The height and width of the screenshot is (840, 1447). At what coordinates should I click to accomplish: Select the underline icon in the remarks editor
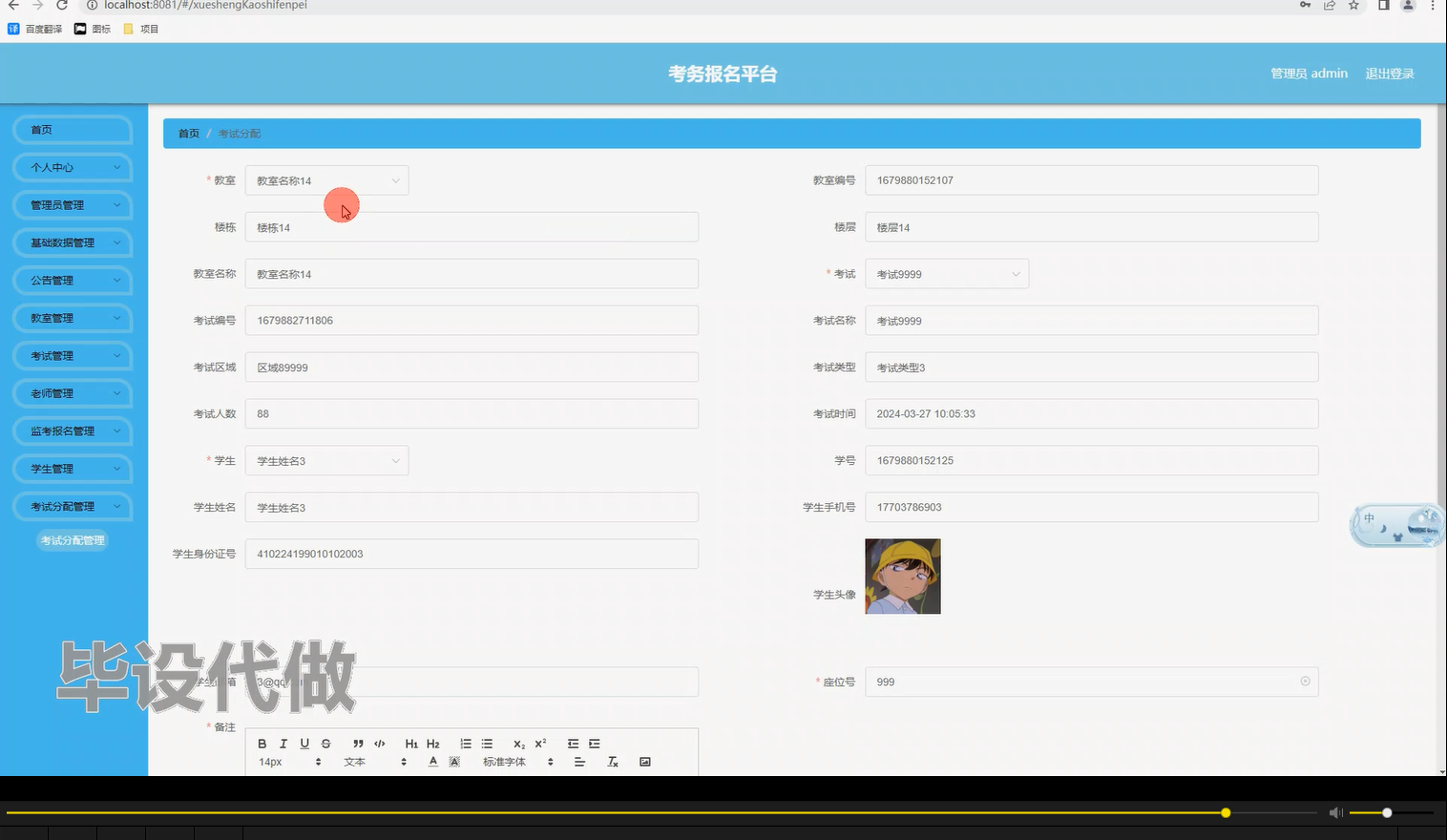304,744
